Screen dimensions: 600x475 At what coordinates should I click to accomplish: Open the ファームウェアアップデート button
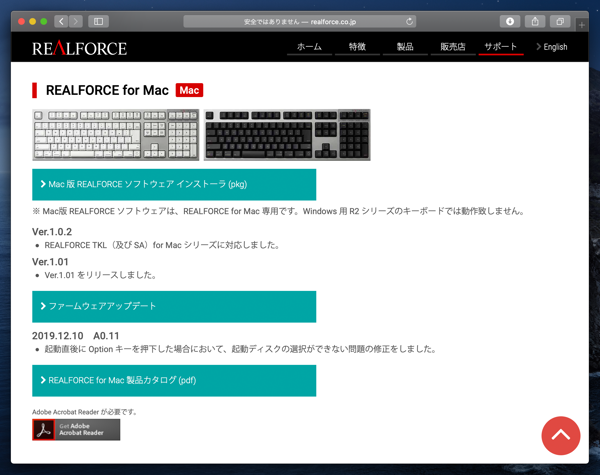click(174, 307)
